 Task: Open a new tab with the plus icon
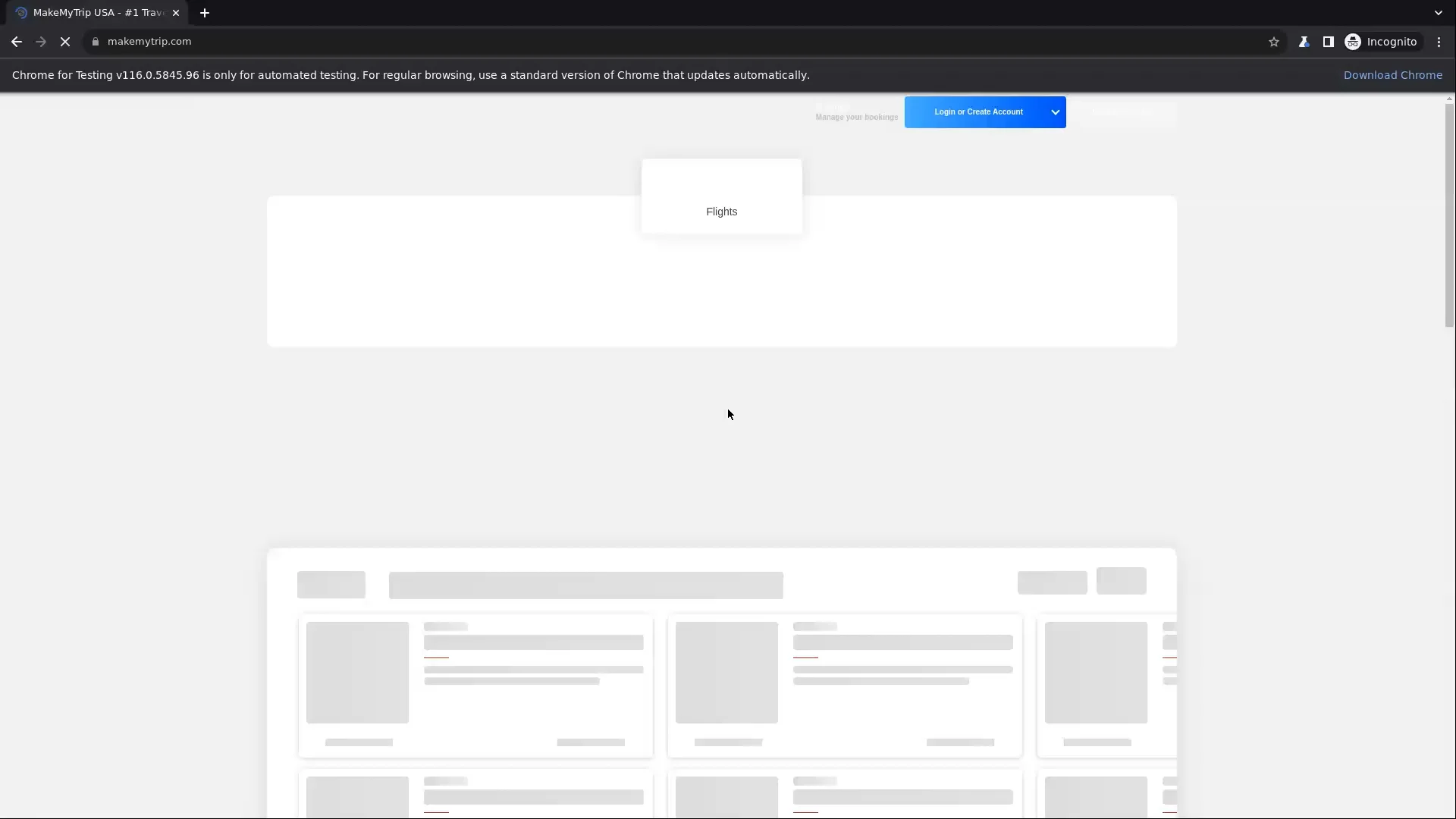(205, 13)
